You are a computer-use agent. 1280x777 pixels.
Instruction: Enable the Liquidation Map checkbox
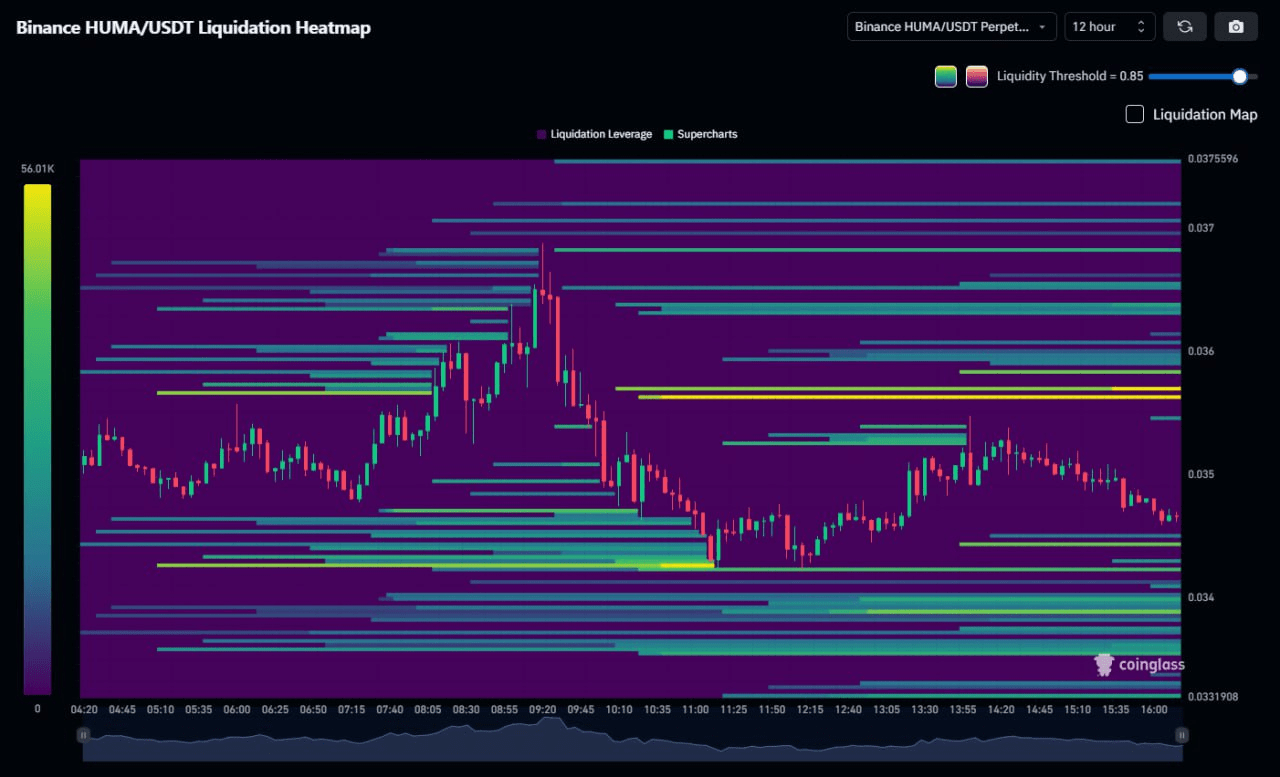1135,114
